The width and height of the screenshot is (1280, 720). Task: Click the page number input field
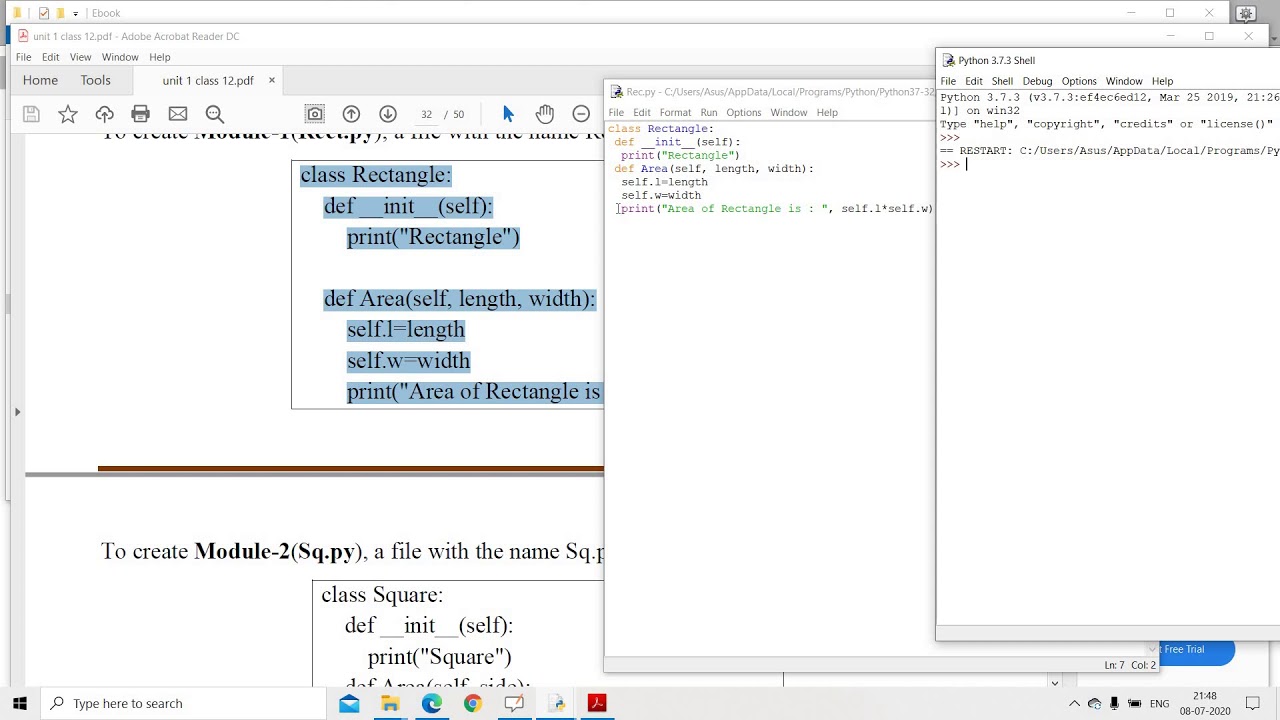point(427,114)
